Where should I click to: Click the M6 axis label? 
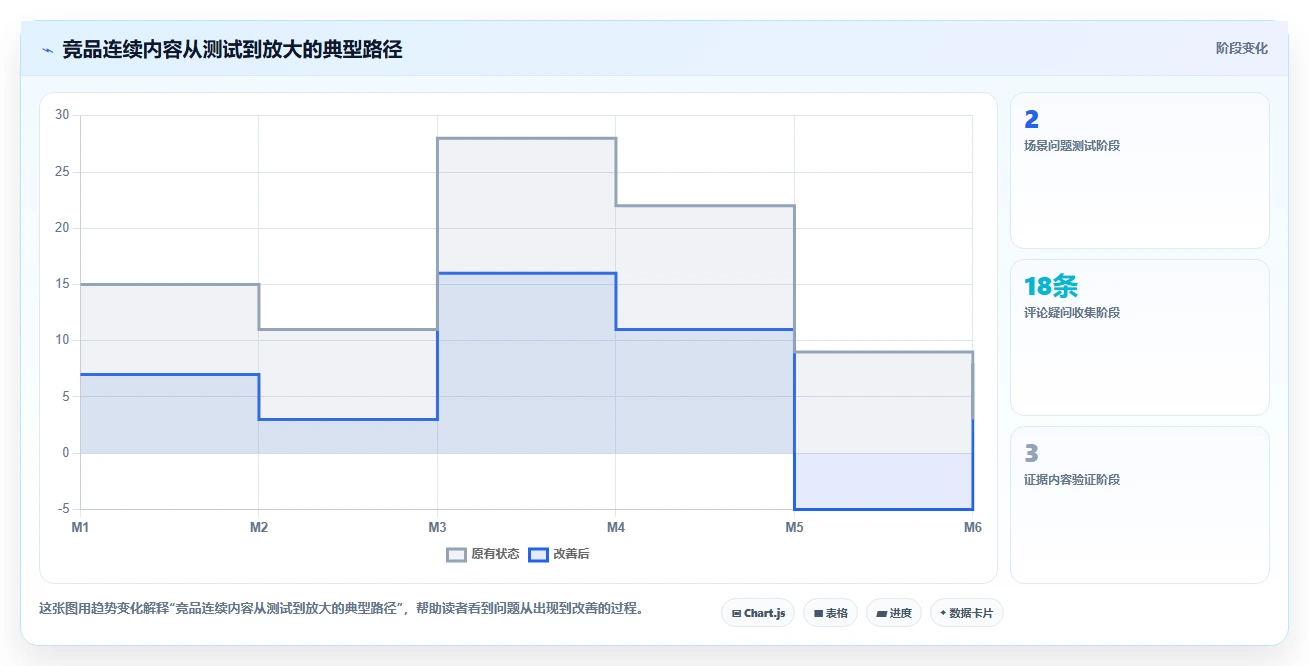click(x=972, y=527)
